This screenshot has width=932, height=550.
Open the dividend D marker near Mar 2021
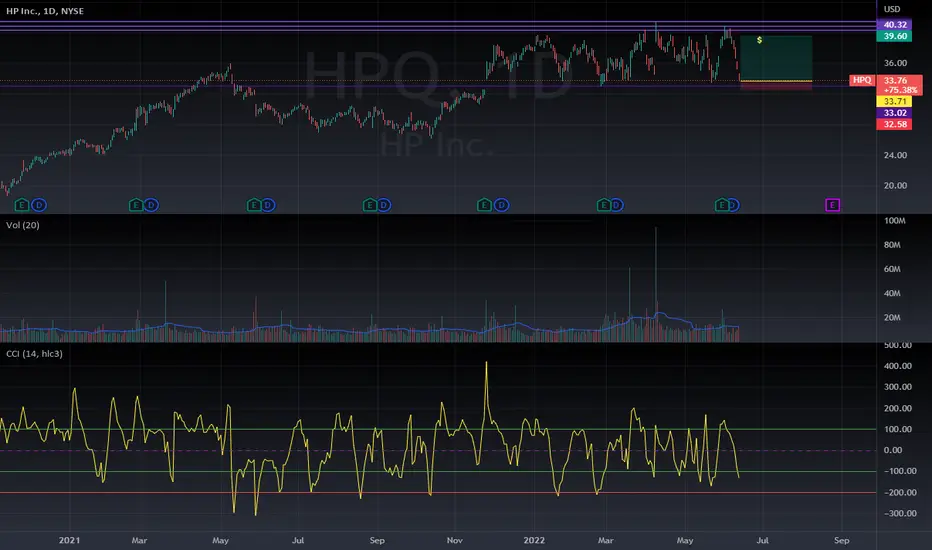click(x=151, y=205)
